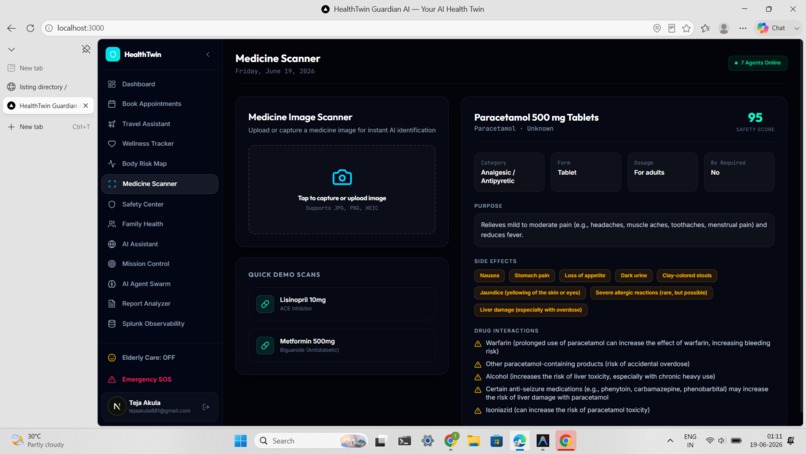Open the Dashboard page from sidebar

[x=160, y=84]
